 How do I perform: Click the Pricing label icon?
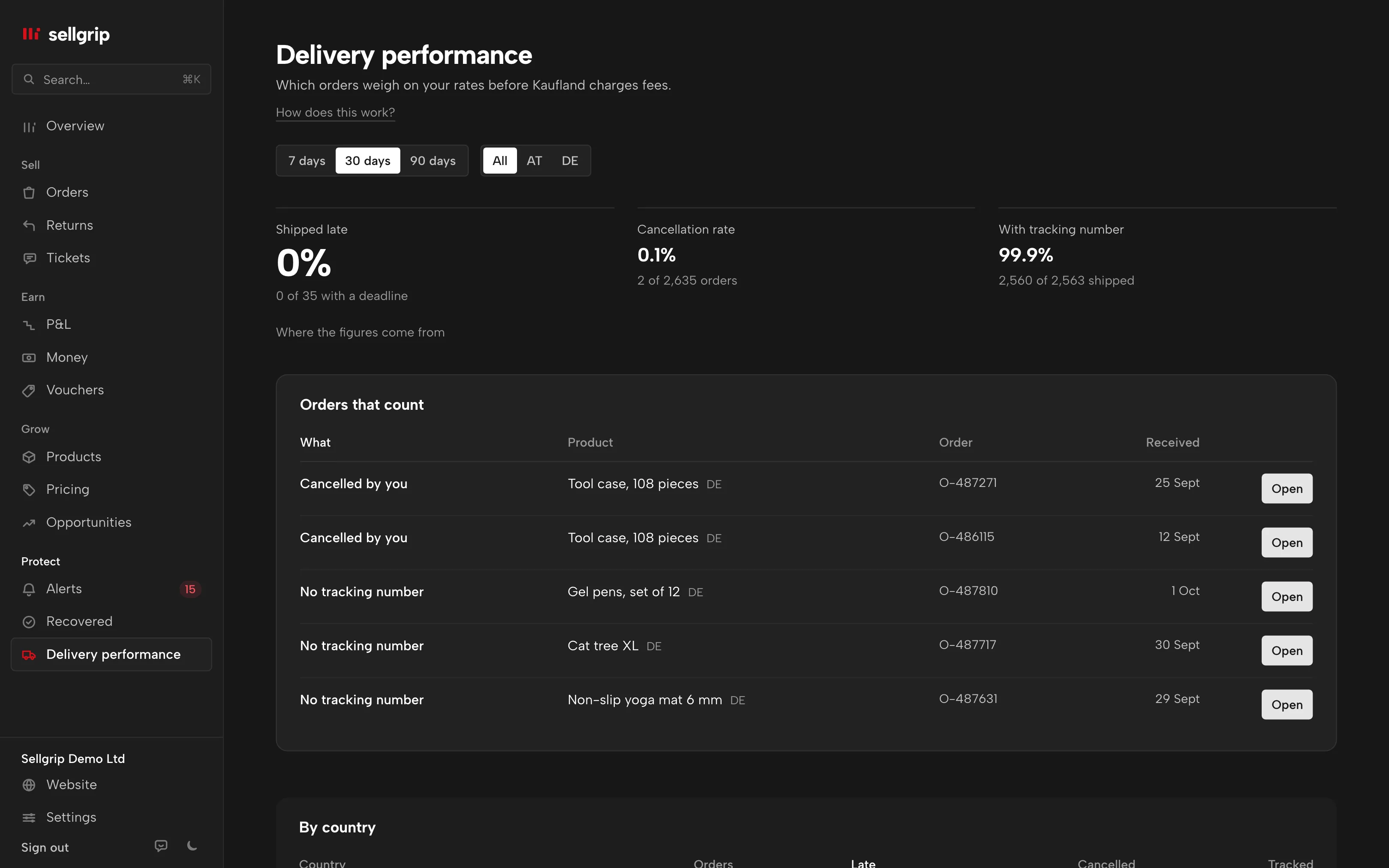tap(29, 490)
